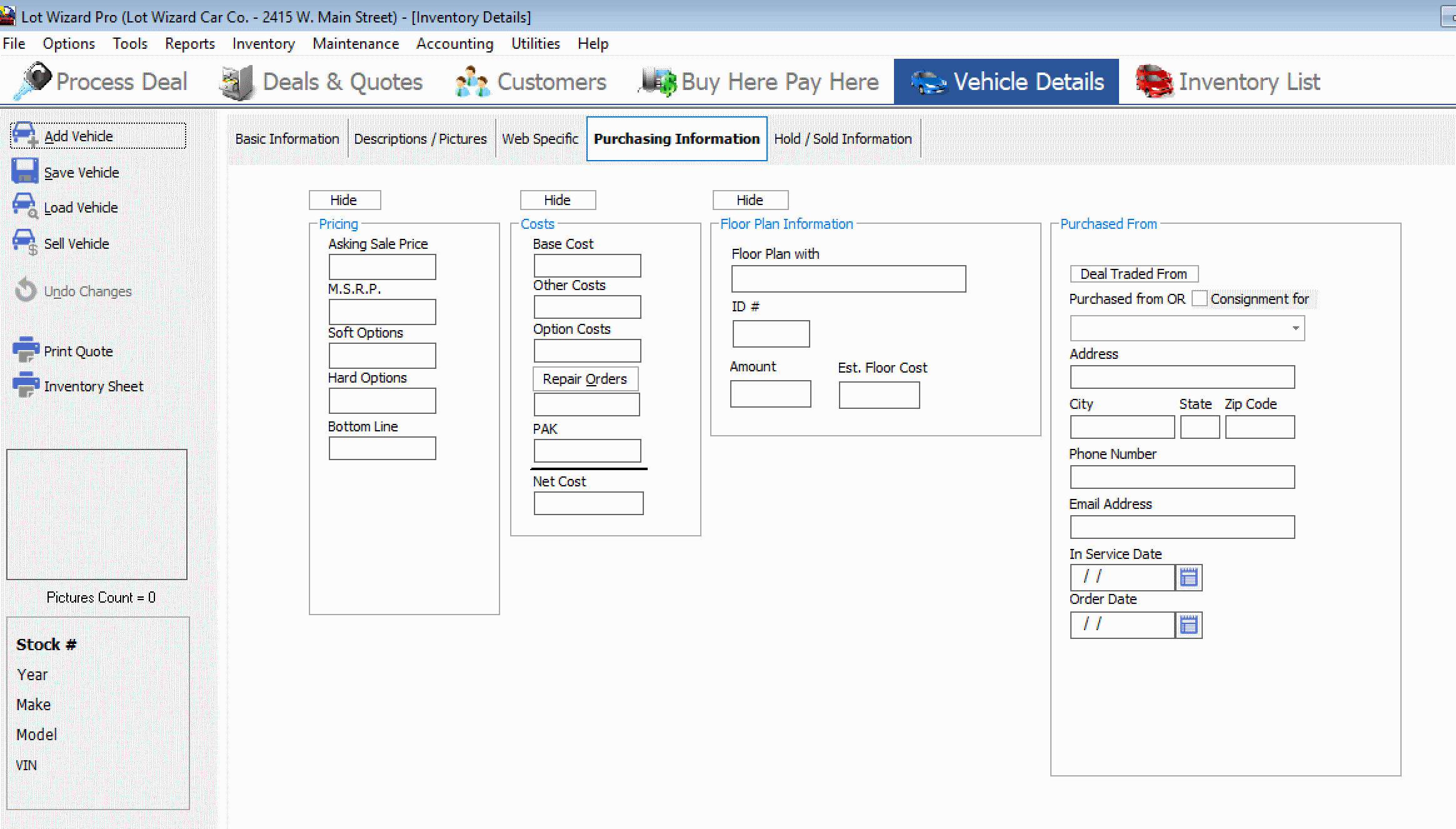
Task: Open the Inventory menu
Action: click(x=263, y=44)
